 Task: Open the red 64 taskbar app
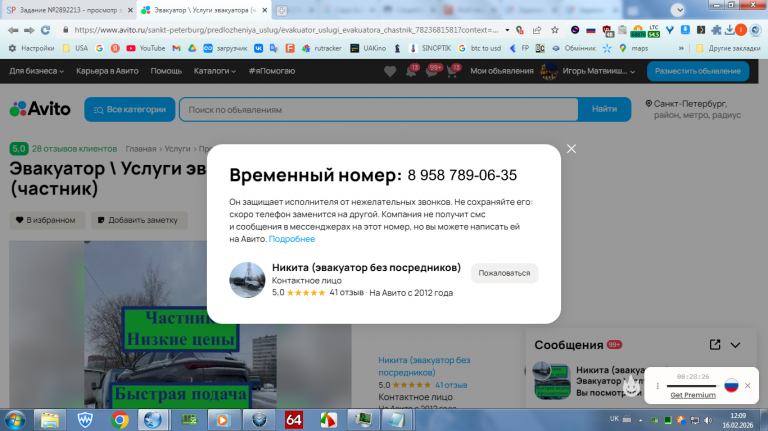click(293, 420)
